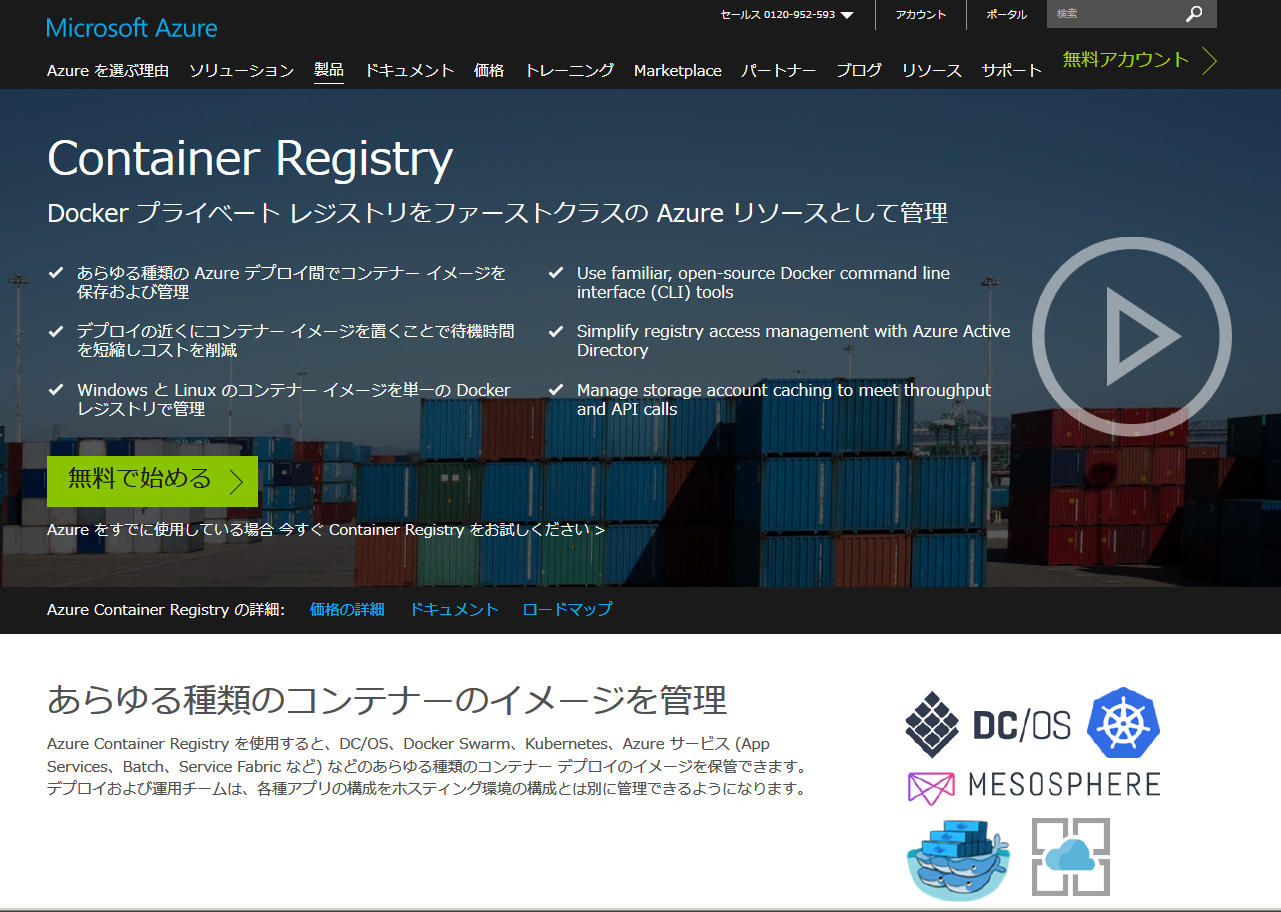
Task: Click the Docker プライベート レジストリ subtitle text
Action: point(497,213)
